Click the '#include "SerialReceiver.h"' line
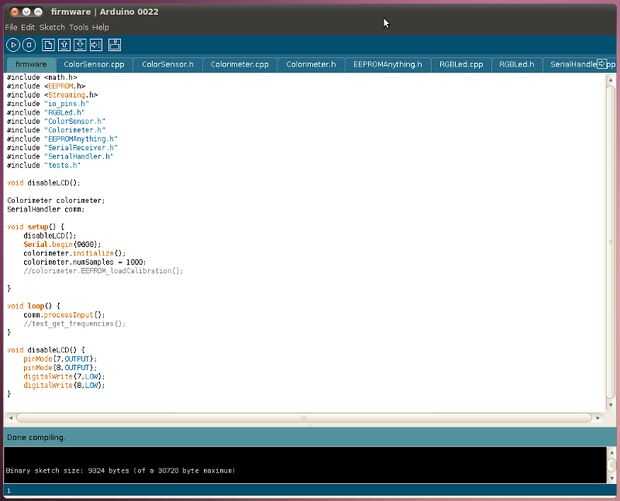The width and height of the screenshot is (620, 501). pos(62,147)
